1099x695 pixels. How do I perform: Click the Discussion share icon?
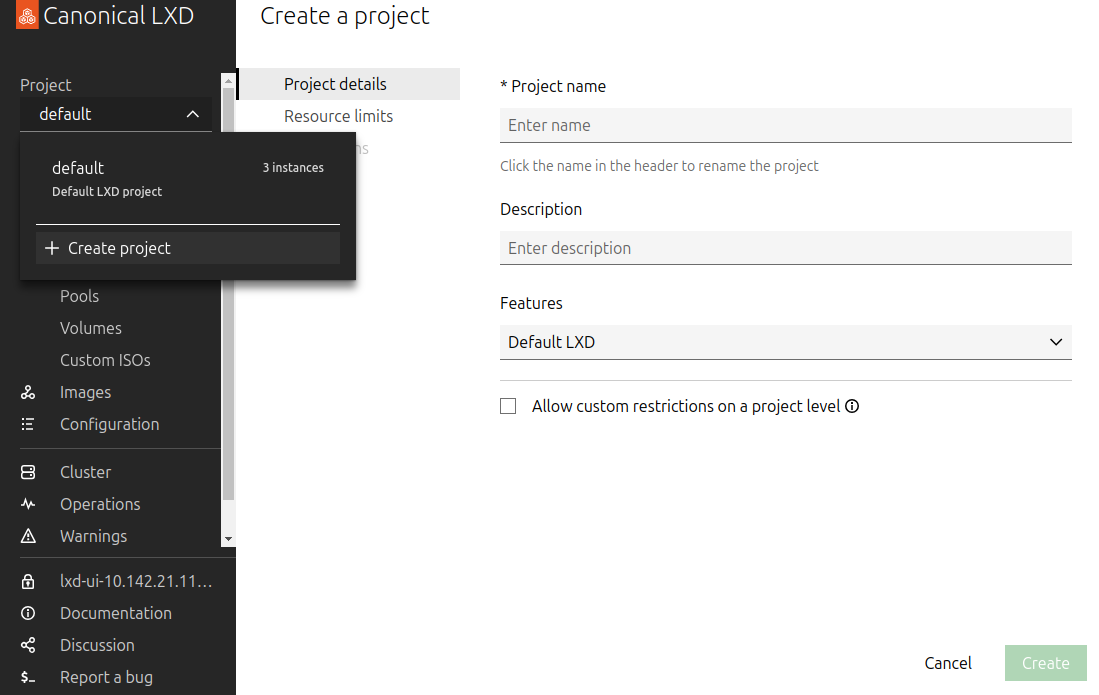[x=28, y=645]
